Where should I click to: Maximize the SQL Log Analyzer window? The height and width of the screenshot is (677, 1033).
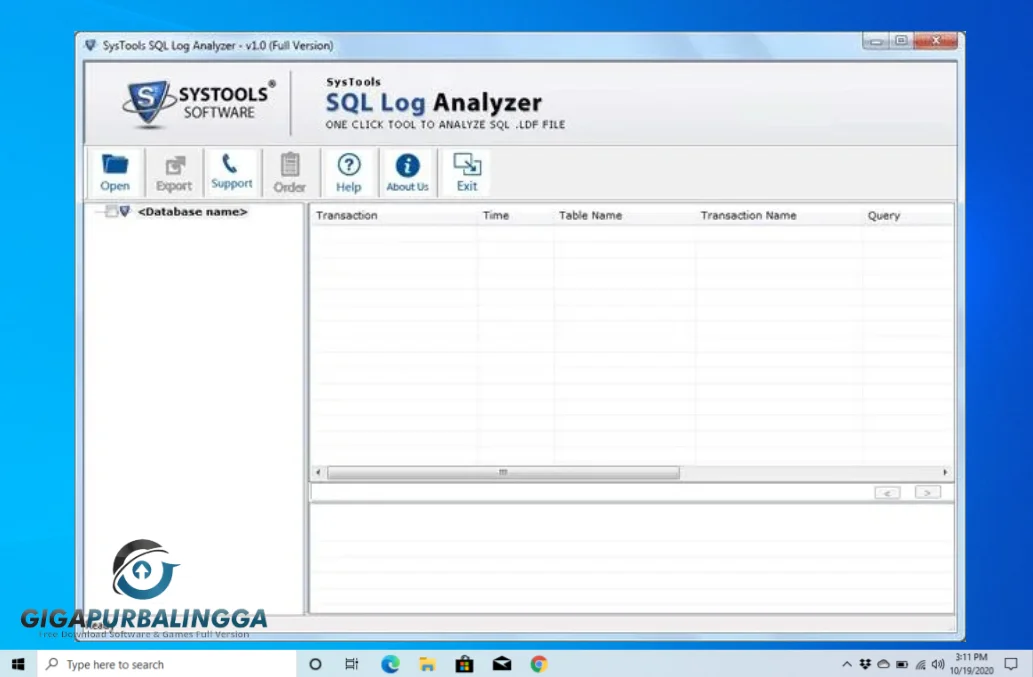pyautogui.click(x=901, y=41)
